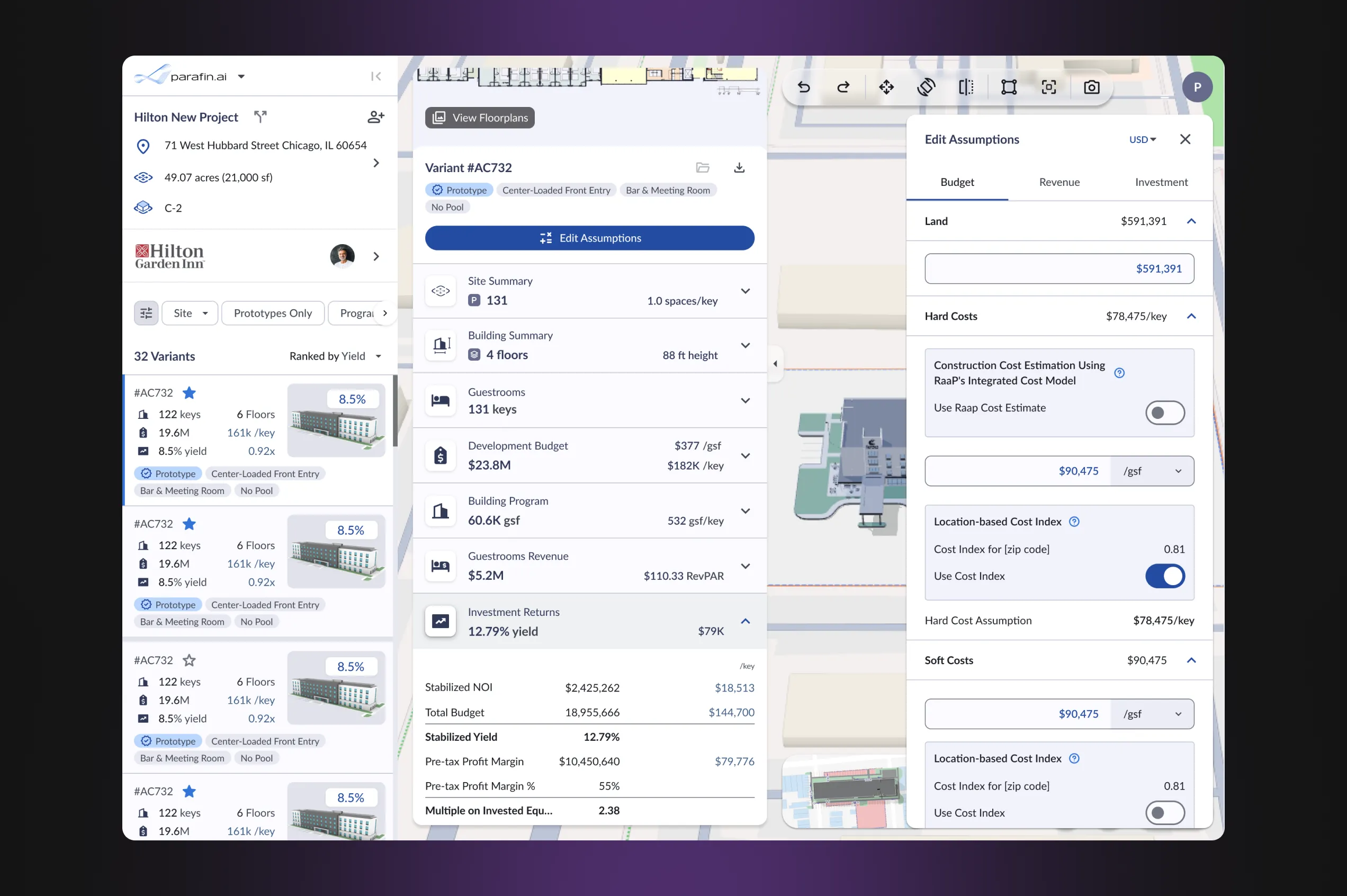Select the rotate view tool icon

926,87
